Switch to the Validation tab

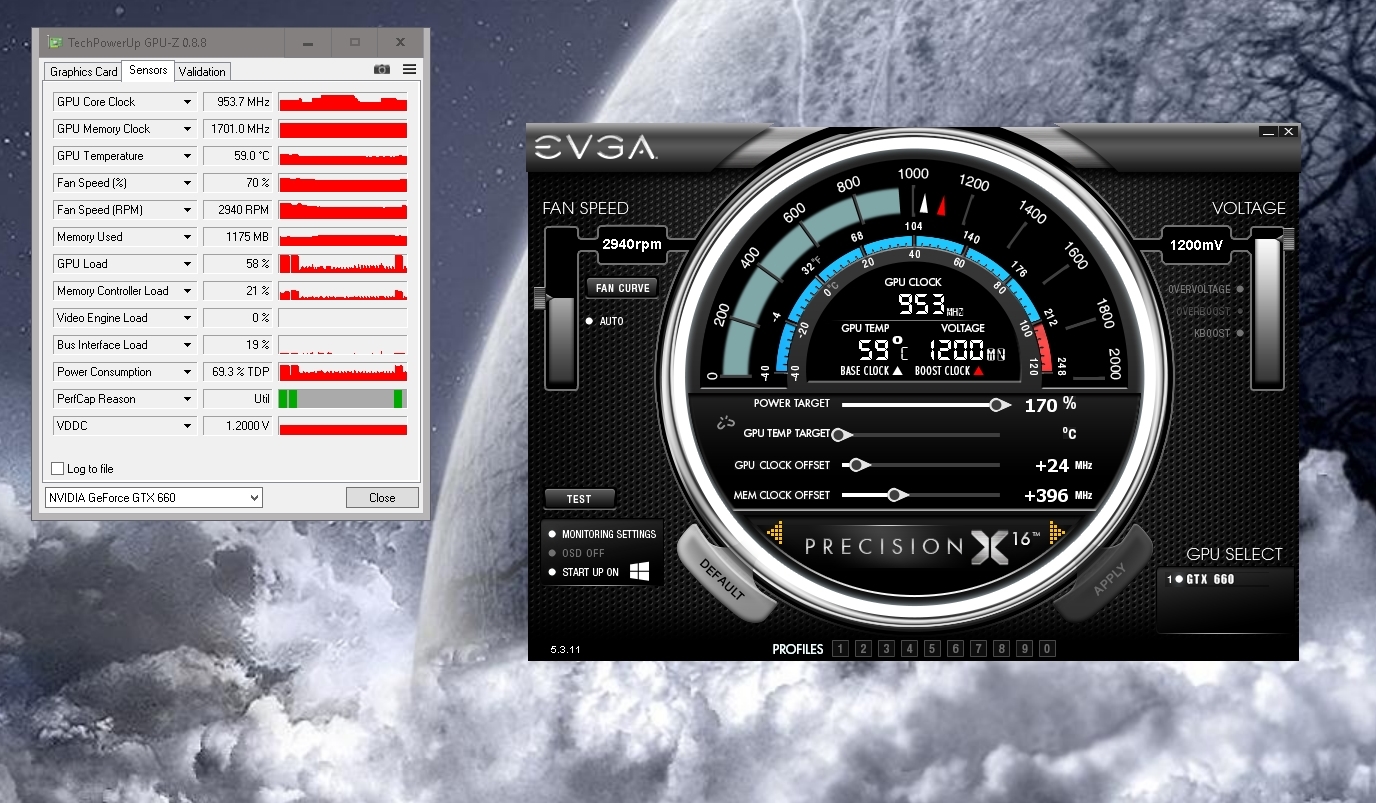[203, 72]
